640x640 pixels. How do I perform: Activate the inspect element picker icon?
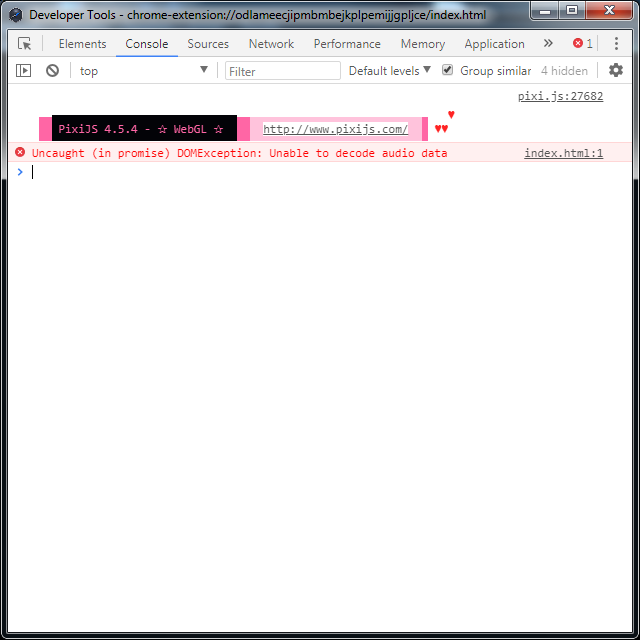click(x=24, y=43)
